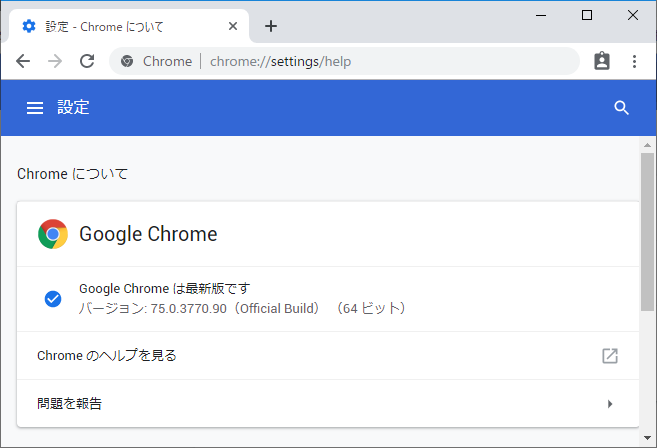Viewport: 657px width, 448px height.
Task: Reload the page with the refresh icon
Action: 87,61
